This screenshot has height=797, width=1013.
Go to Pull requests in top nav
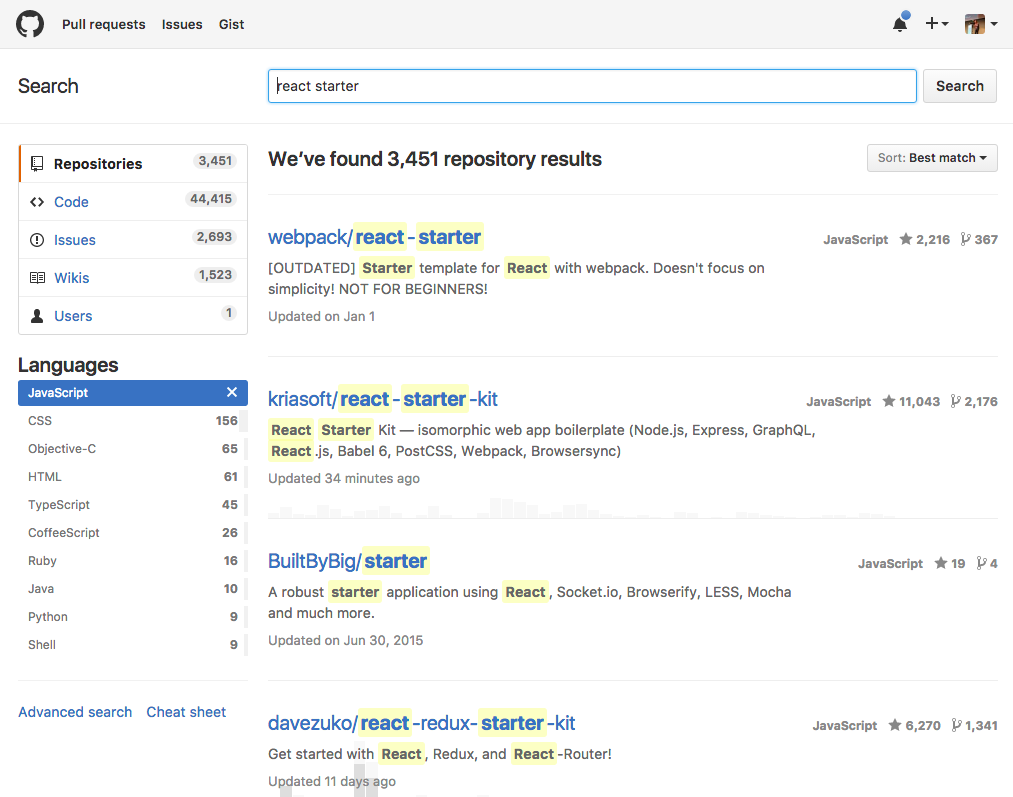103,25
